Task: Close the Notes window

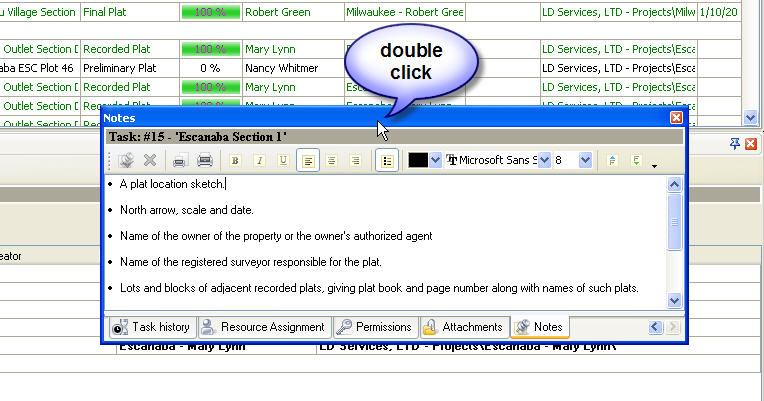Action: (x=676, y=118)
